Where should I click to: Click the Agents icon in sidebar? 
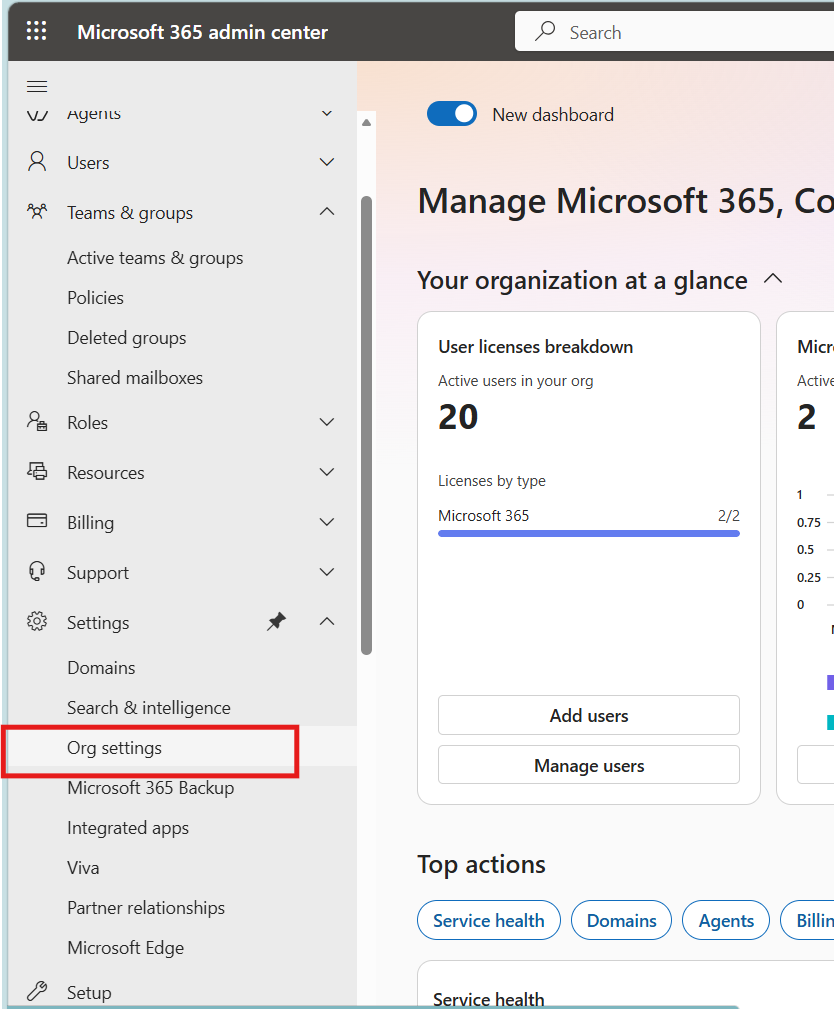pos(37,115)
